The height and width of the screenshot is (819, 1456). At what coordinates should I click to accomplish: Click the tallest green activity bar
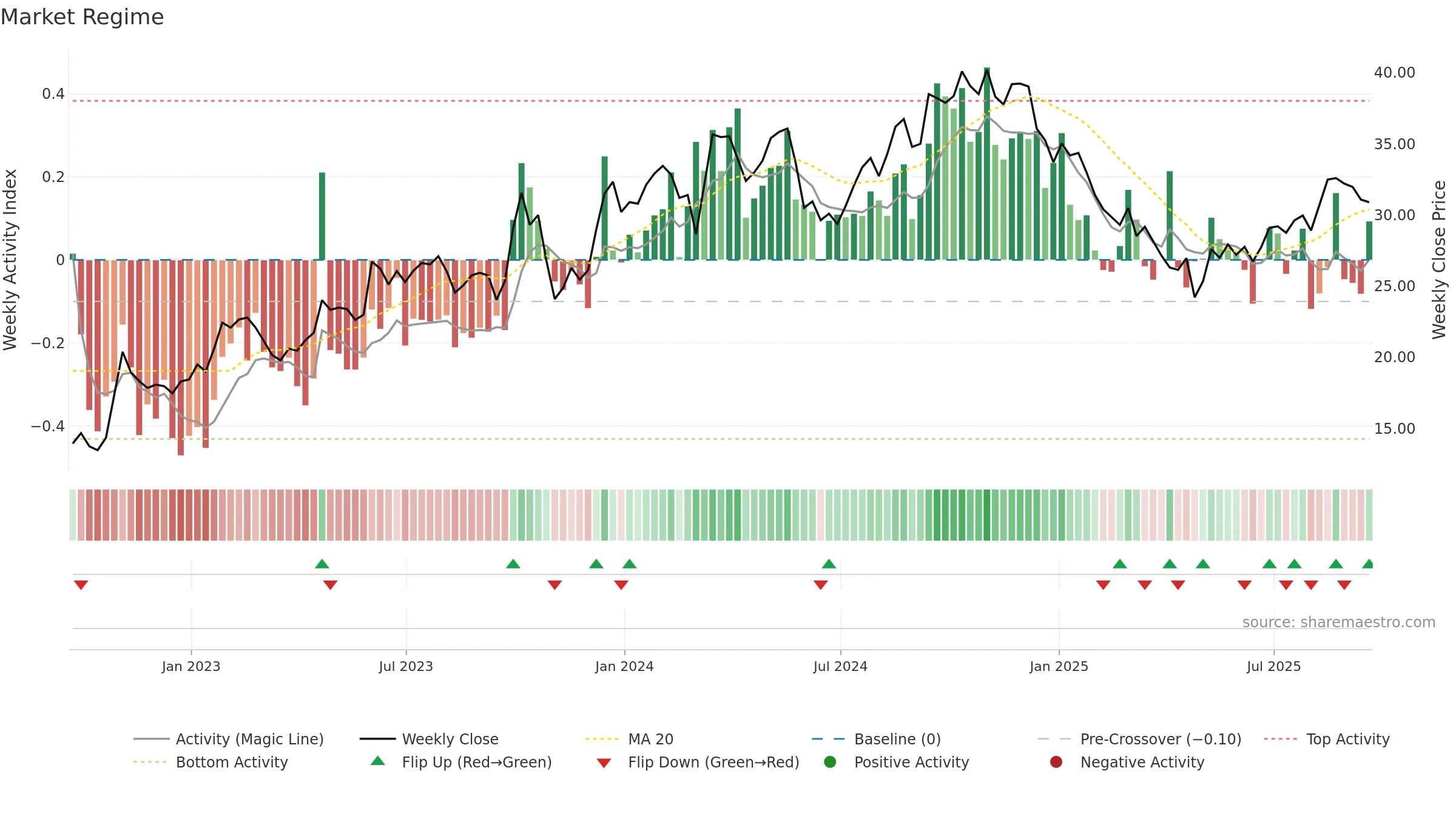click(987, 163)
